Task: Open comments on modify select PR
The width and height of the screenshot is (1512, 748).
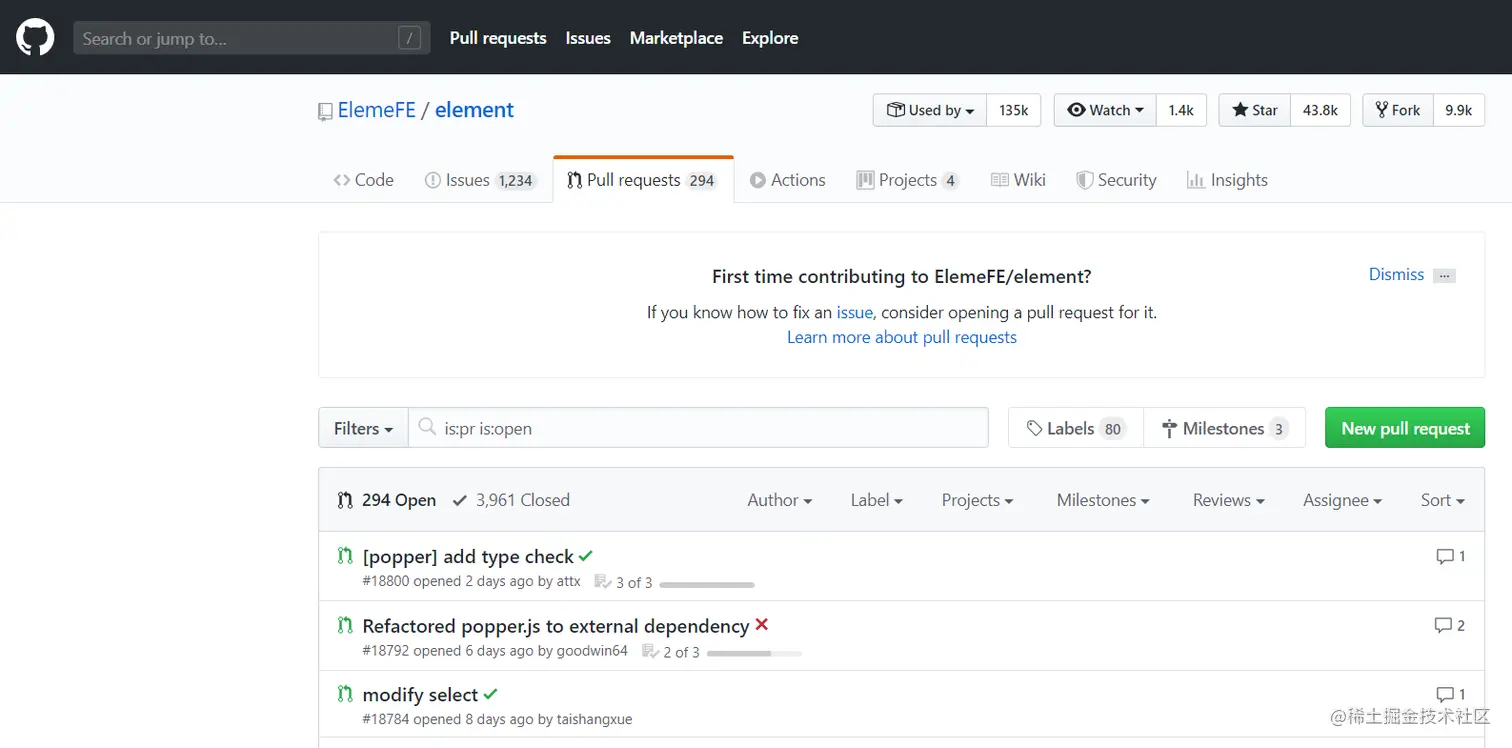Action: tap(1450, 694)
